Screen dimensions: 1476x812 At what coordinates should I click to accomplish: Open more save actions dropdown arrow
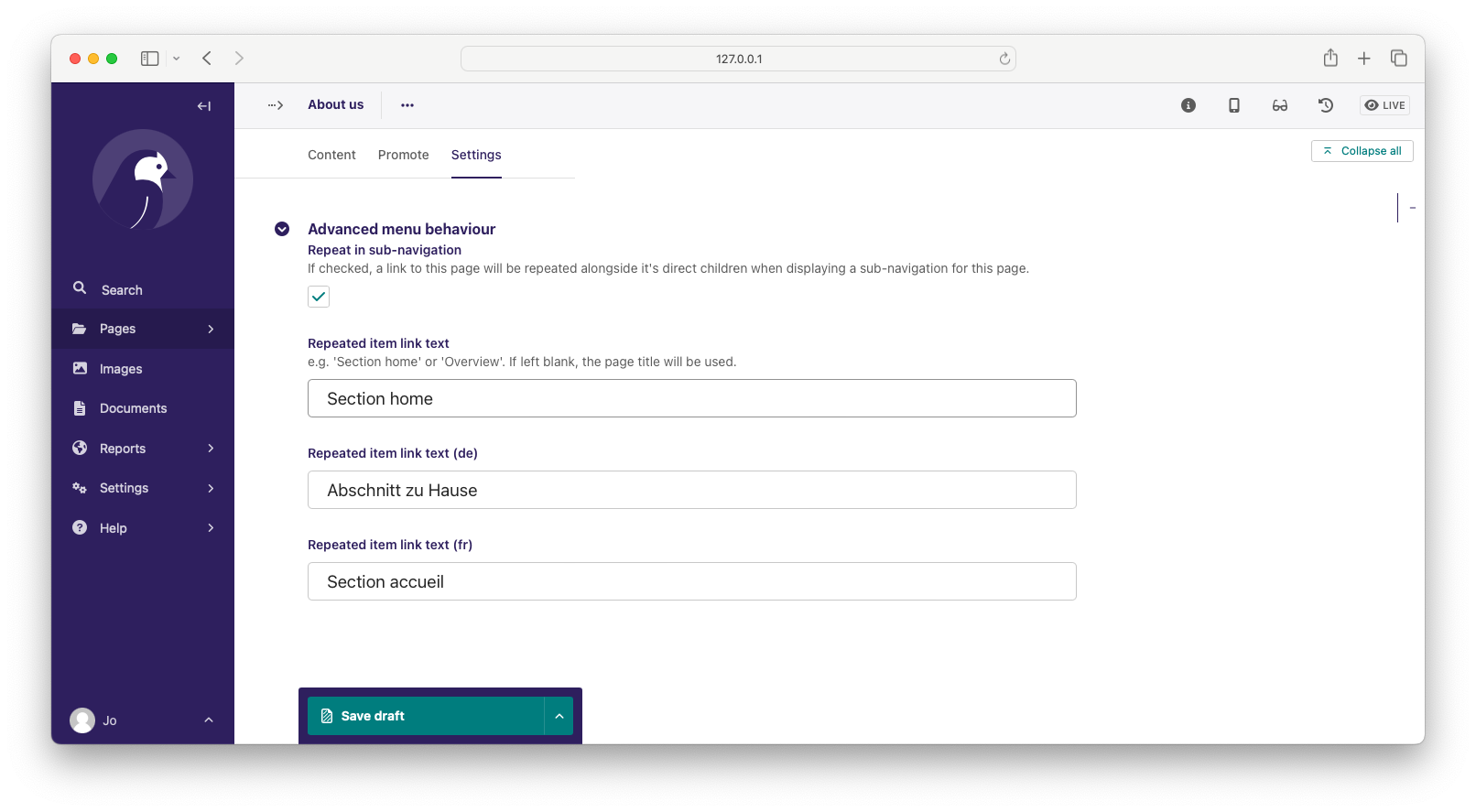[559, 716]
